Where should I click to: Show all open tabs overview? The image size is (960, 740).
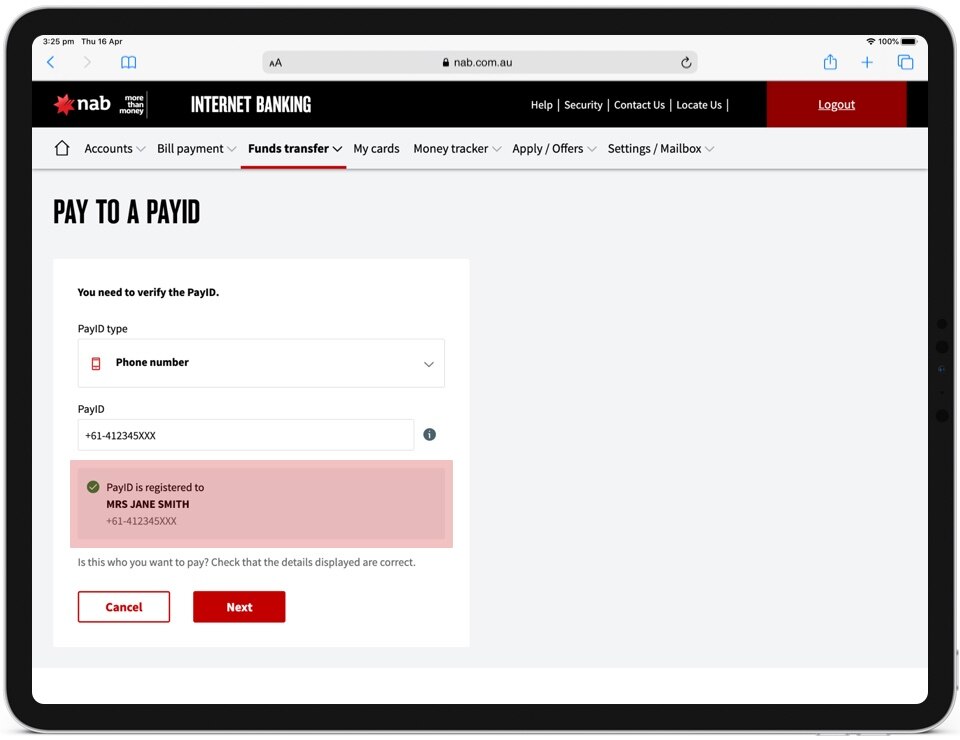click(x=905, y=62)
